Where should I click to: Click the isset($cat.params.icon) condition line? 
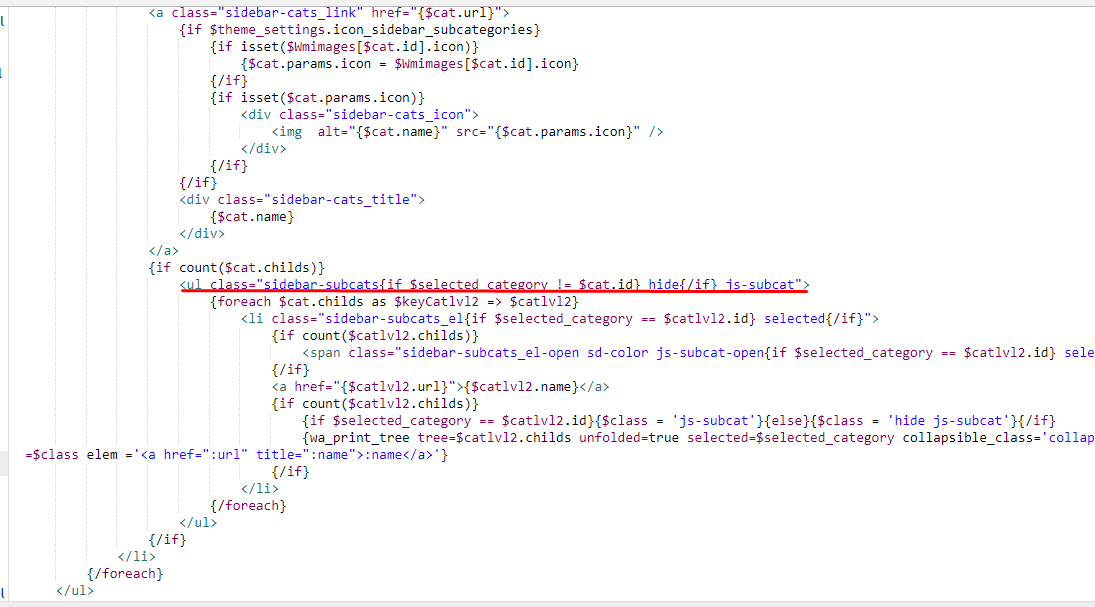(x=318, y=97)
